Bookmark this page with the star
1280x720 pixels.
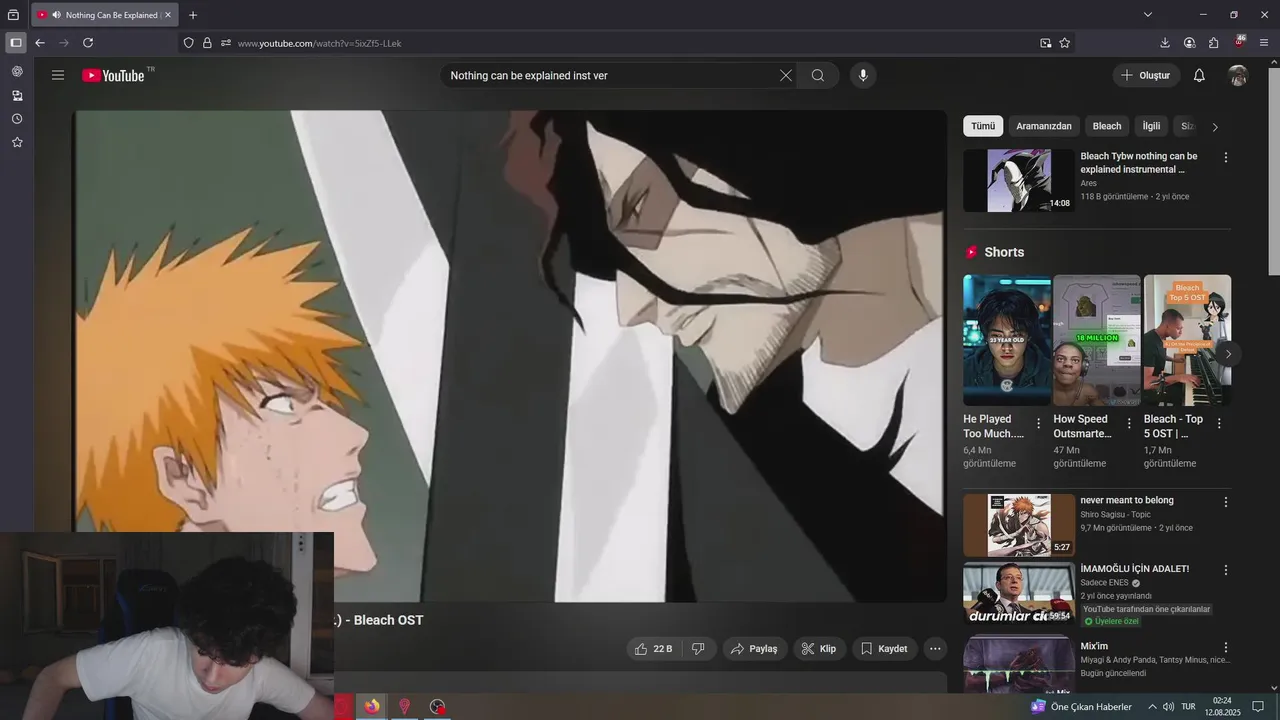[x=1065, y=43]
